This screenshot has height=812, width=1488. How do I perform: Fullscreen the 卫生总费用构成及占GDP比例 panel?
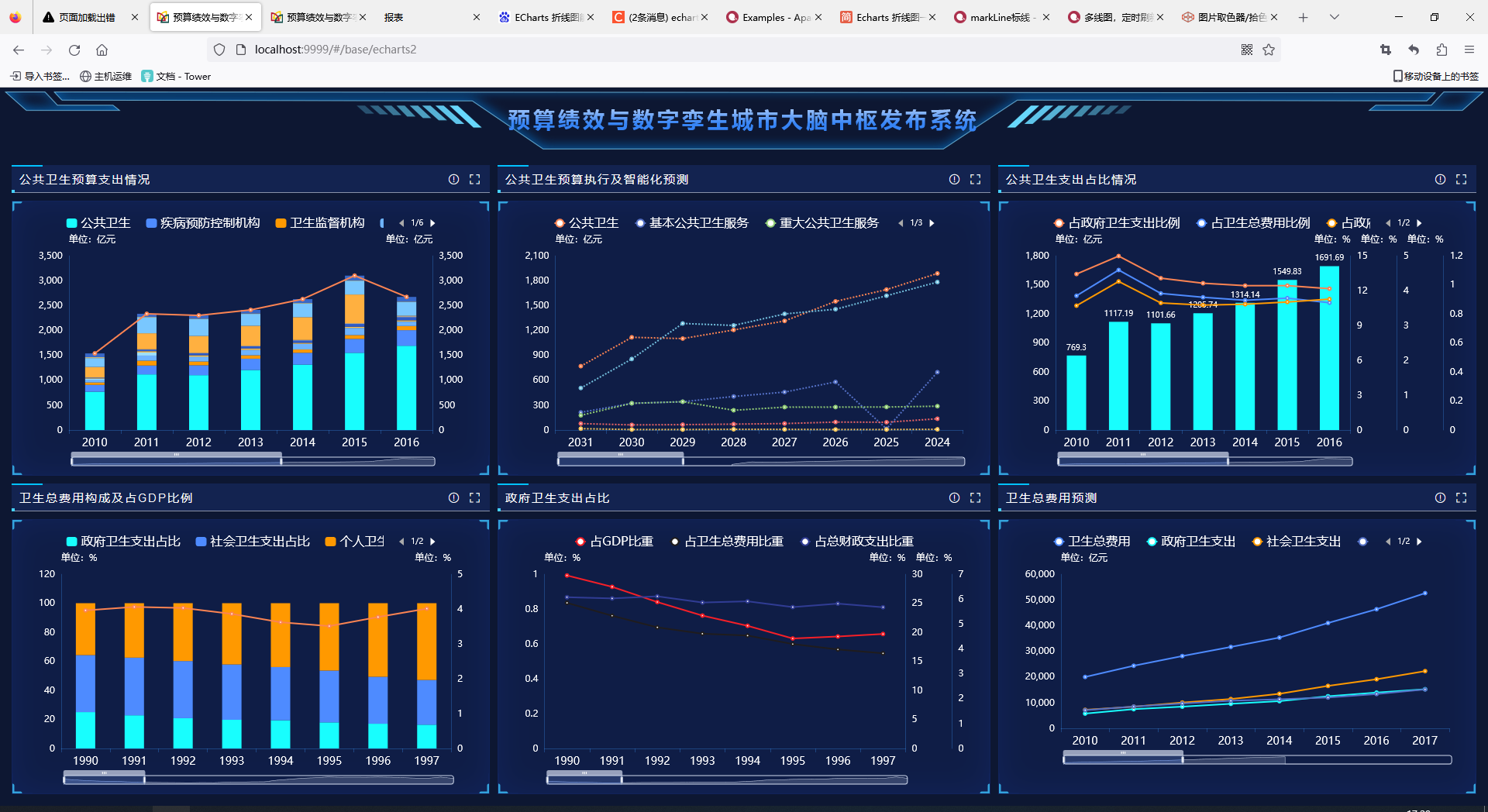(475, 497)
